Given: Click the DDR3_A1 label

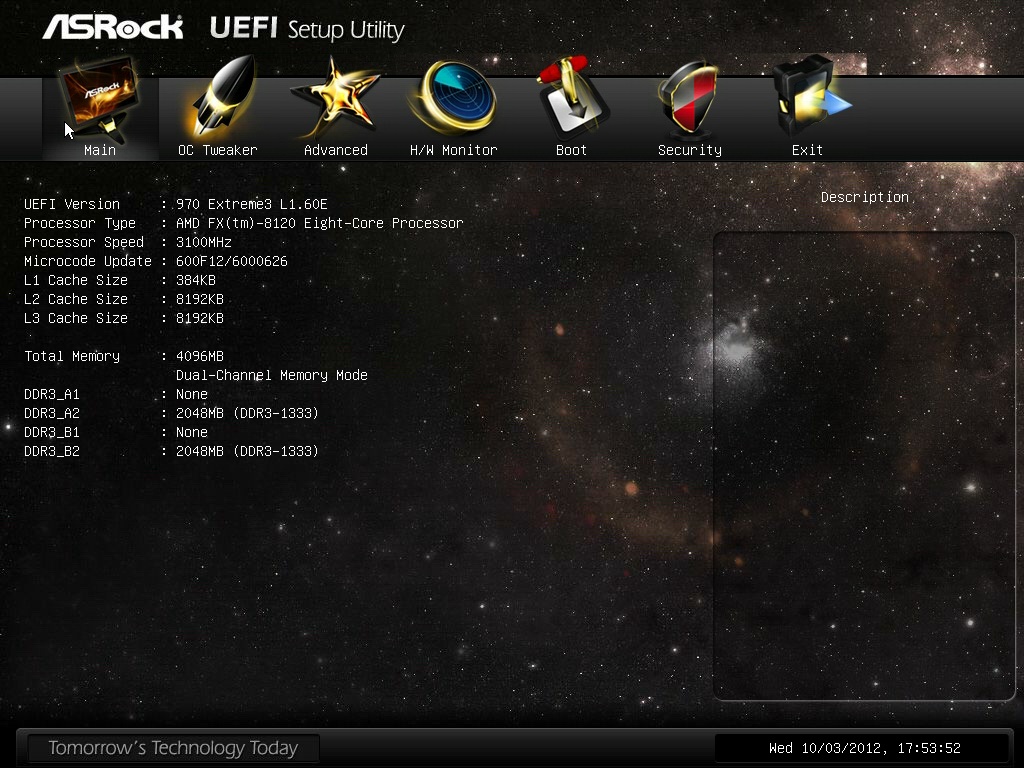Looking at the screenshot, I should (52, 394).
